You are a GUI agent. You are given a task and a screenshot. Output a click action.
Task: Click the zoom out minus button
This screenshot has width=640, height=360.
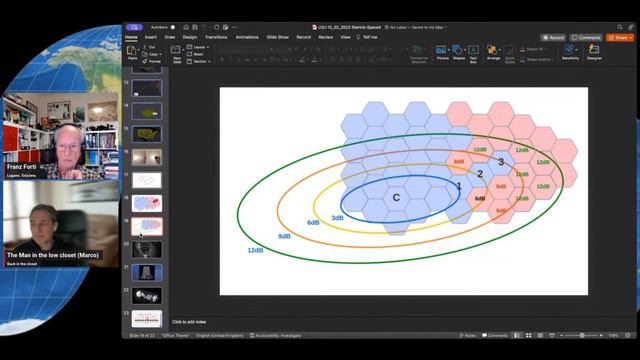562,336
